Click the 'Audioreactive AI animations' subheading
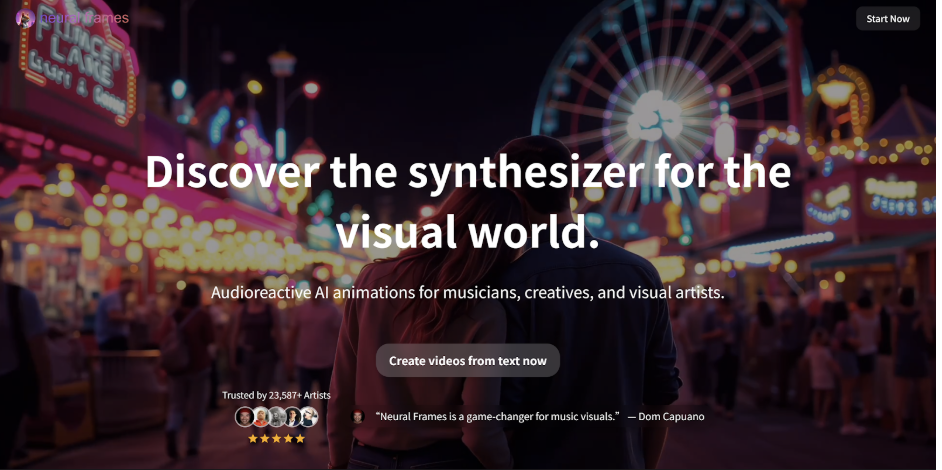The height and width of the screenshot is (470, 942). (x=467, y=293)
